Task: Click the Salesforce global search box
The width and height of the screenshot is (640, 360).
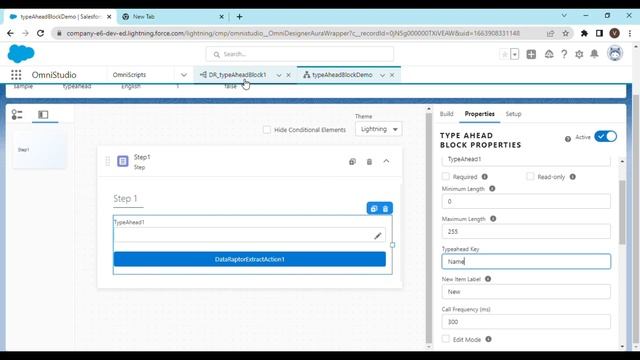Action: point(300,54)
